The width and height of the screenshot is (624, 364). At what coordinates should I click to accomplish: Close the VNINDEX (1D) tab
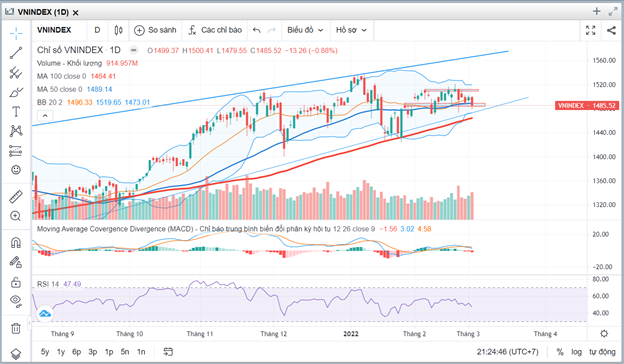(75, 13)
